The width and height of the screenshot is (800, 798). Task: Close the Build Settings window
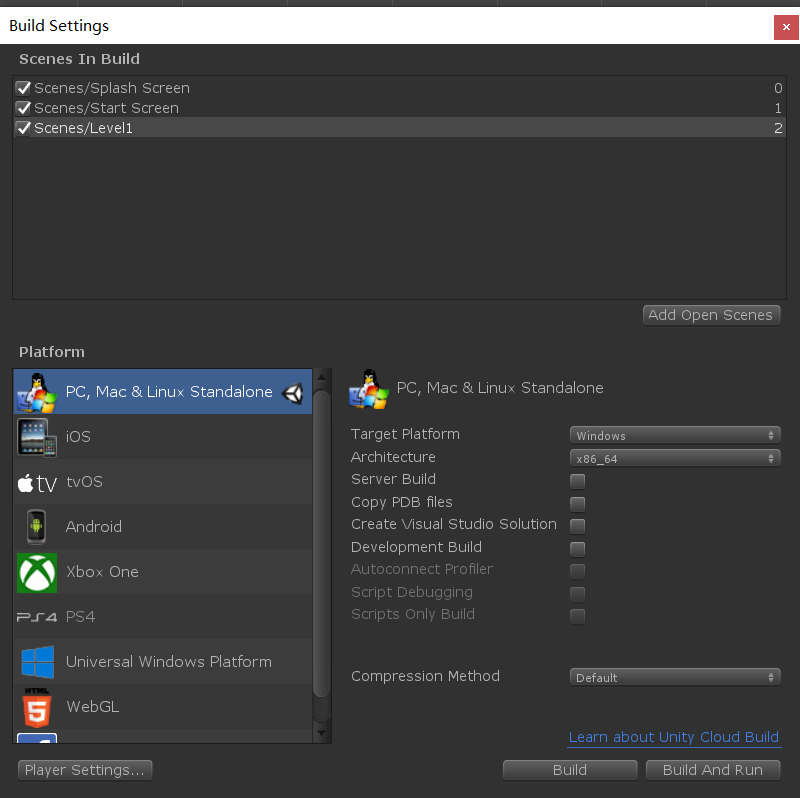(786, 27)
